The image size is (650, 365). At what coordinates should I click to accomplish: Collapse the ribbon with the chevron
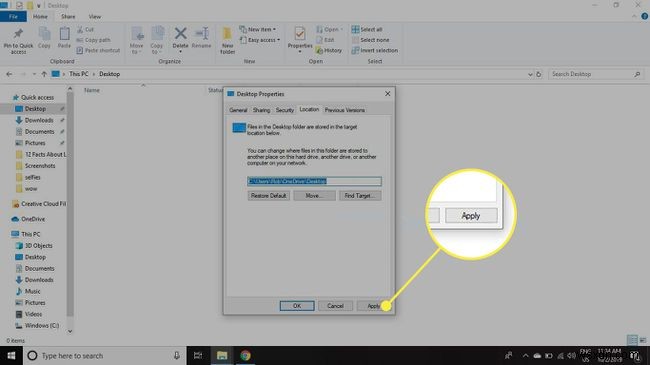634,17
